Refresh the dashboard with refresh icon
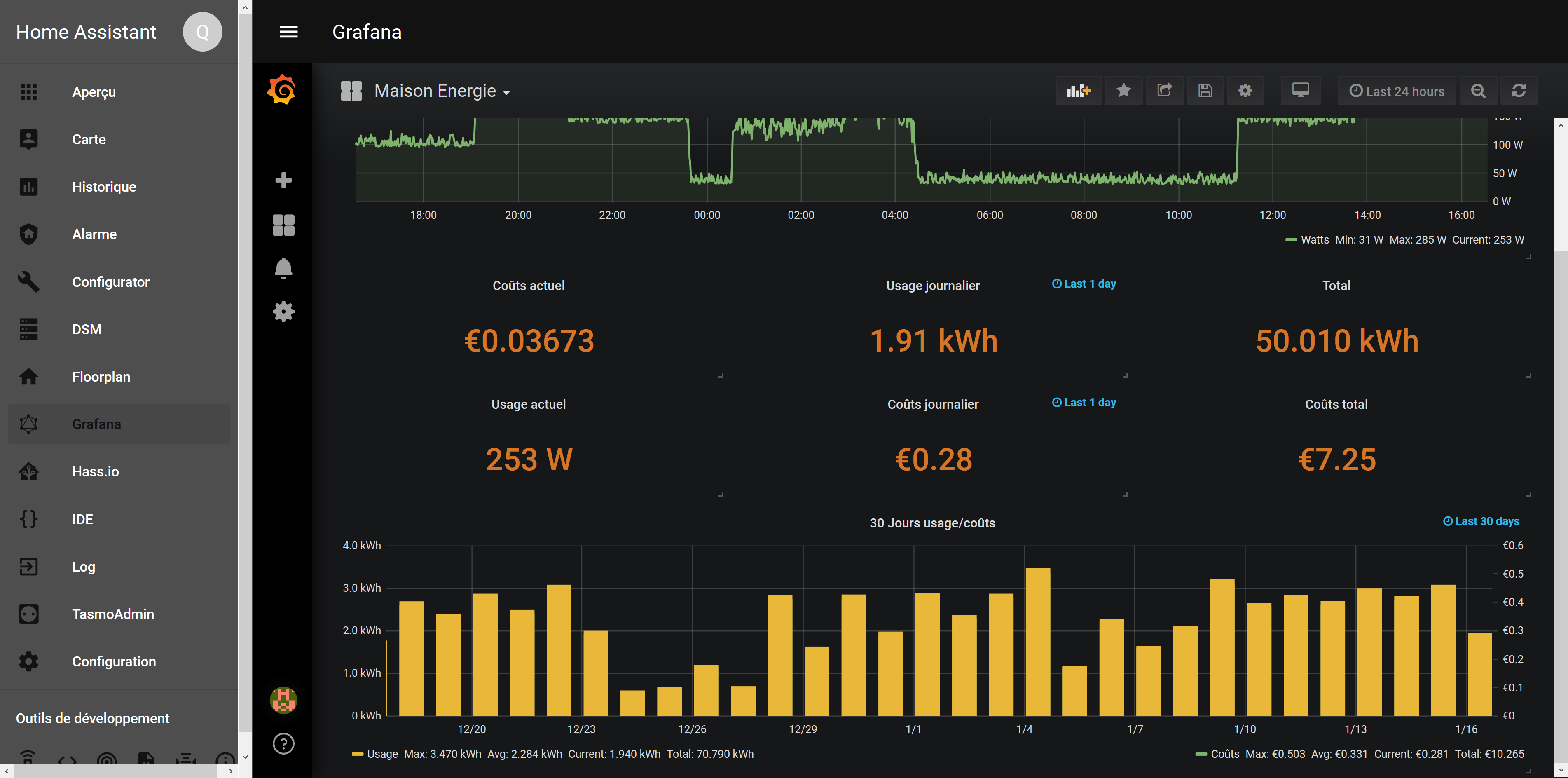The height and width of the screenshot is (778, 1568). coord(1519,91)
